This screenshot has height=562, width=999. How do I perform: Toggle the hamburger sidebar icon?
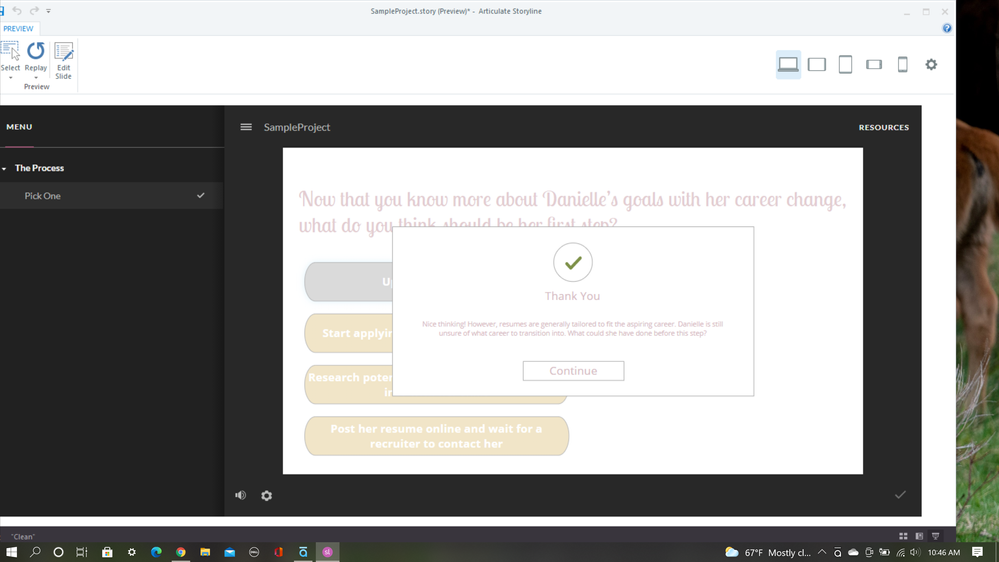pos(246,127)
